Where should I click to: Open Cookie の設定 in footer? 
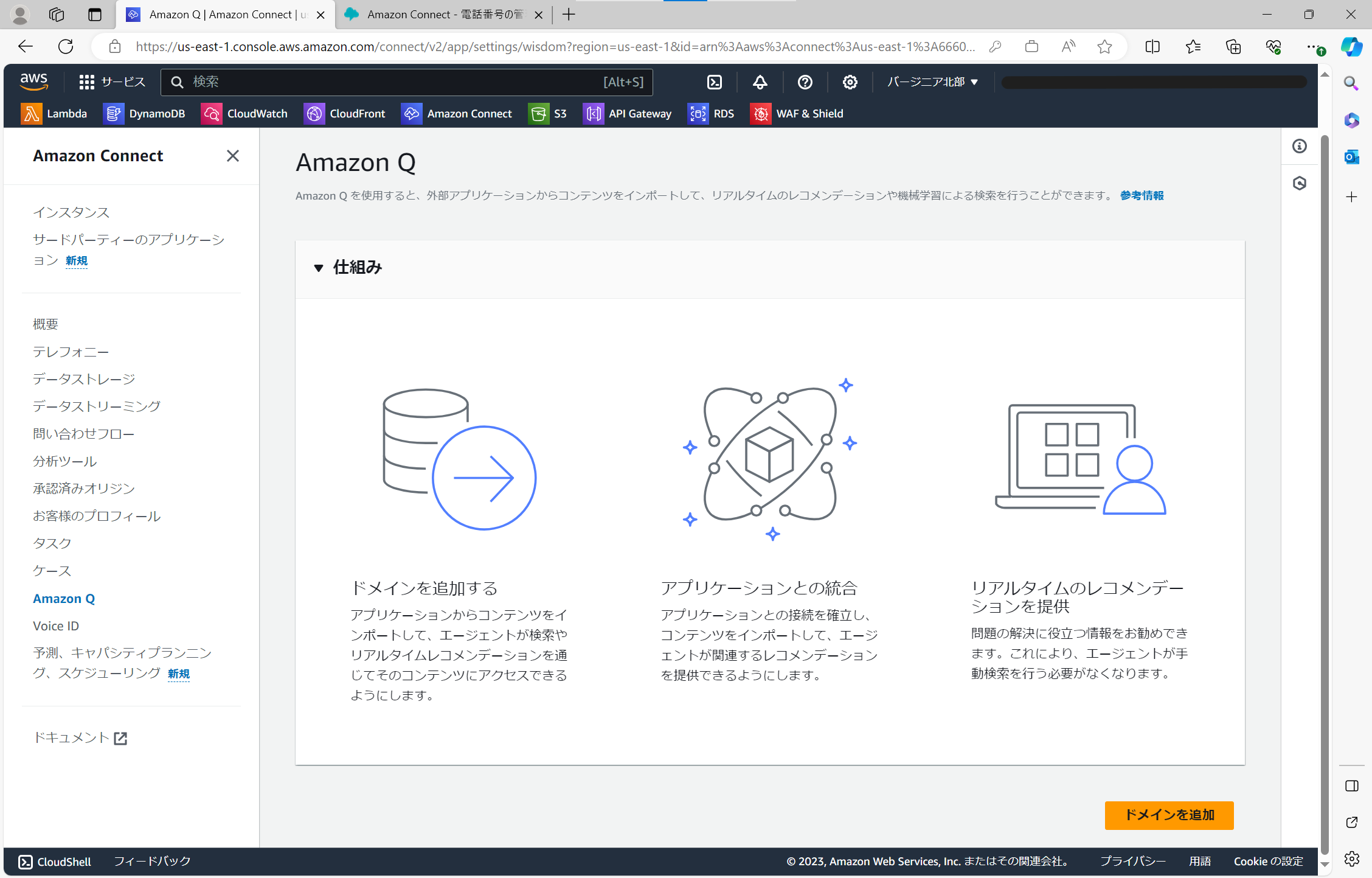point(1268,862)
